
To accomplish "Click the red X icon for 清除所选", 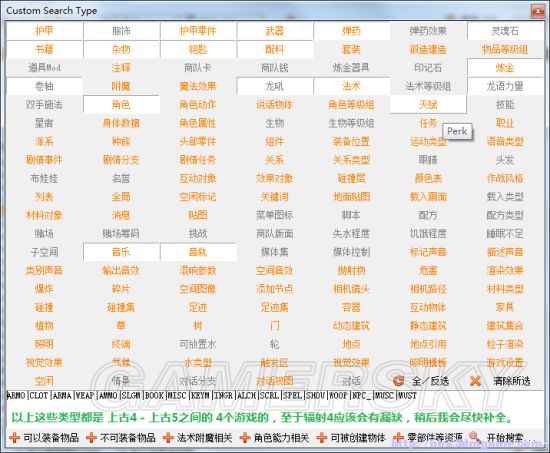I will click(x=475, y=381).
